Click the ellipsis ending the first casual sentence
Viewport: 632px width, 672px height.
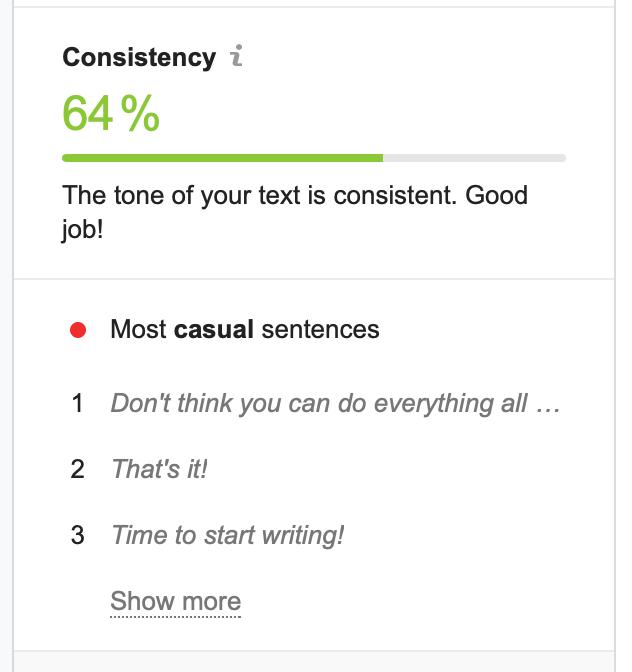click(547, 404)
